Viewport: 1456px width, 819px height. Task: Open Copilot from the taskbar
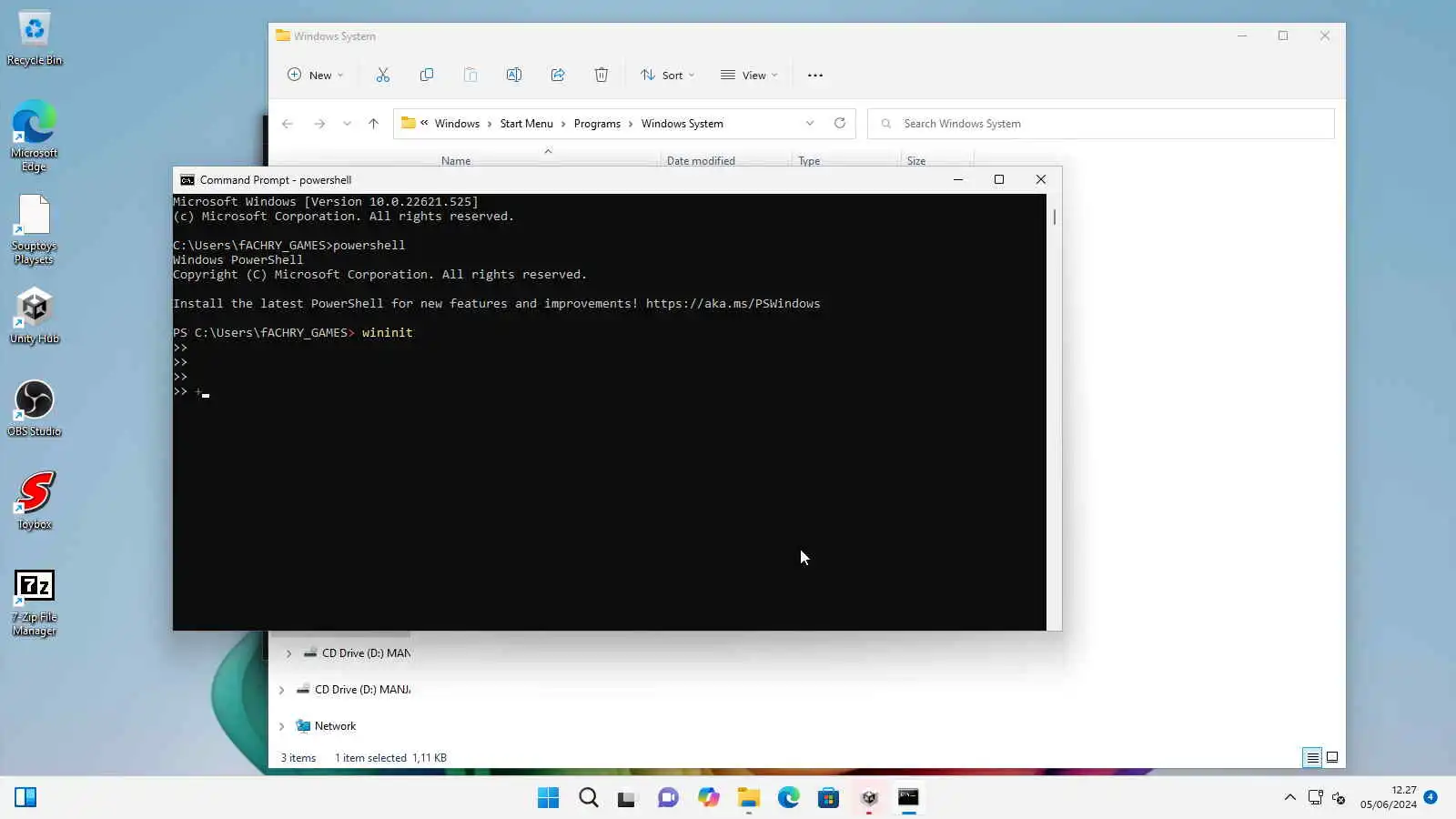coord(708,798)
